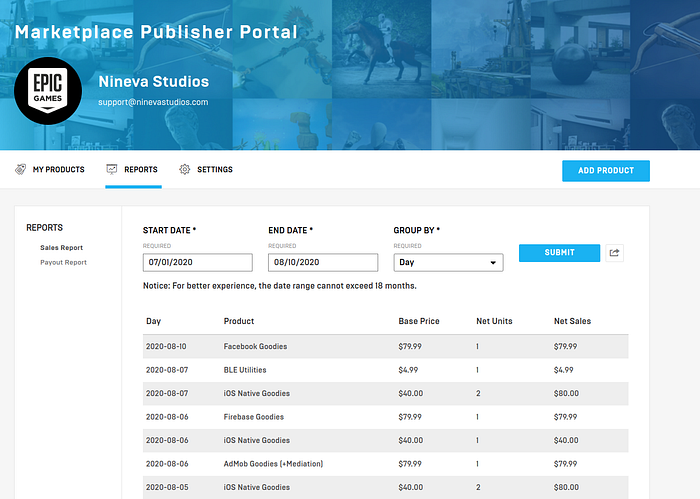The width and height of the screenshot is (700, 499).
Task: Switch to the REPORTS tab
Action: [133, 170]
